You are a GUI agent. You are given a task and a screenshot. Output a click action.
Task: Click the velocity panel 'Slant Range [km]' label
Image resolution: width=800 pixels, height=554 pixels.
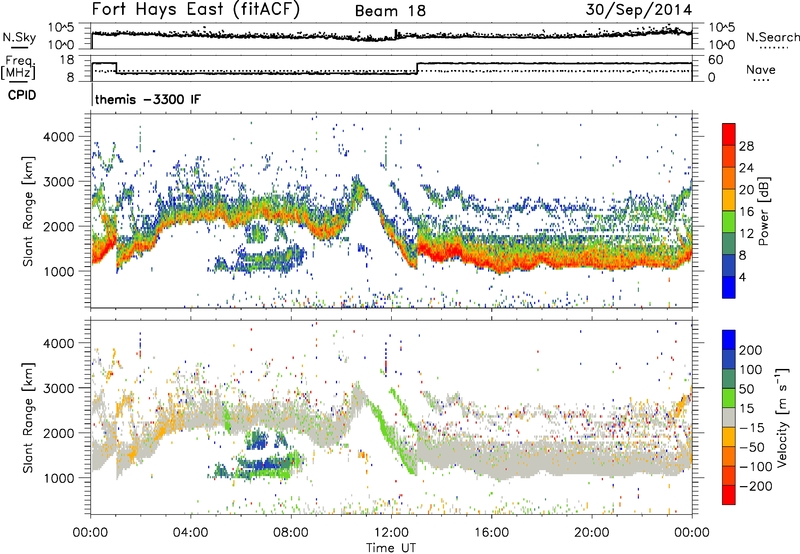[28, 417]
